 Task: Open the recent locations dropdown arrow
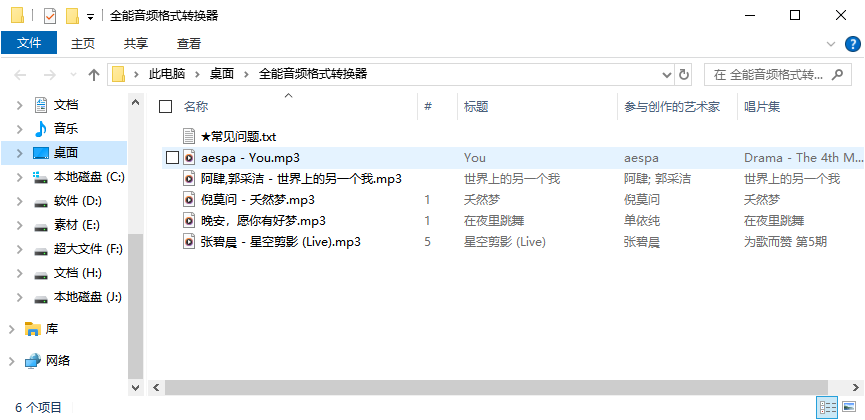(x=73, y=75)
